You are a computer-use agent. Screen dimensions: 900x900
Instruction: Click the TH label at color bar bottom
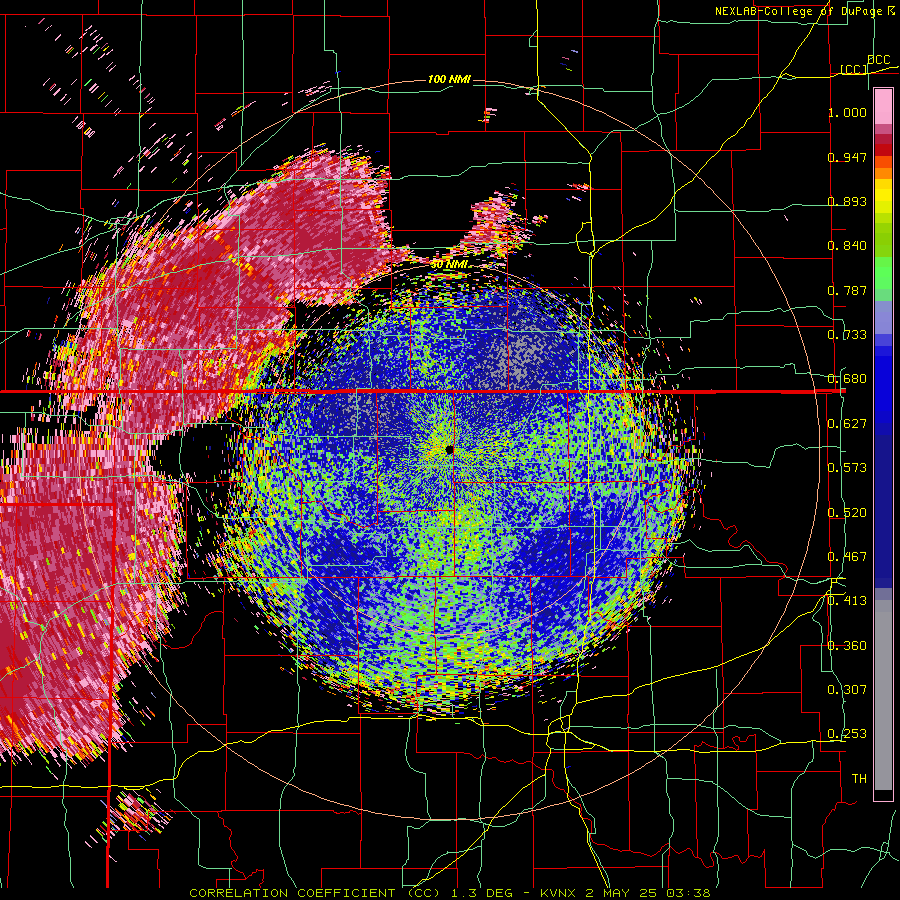point(859,779)
